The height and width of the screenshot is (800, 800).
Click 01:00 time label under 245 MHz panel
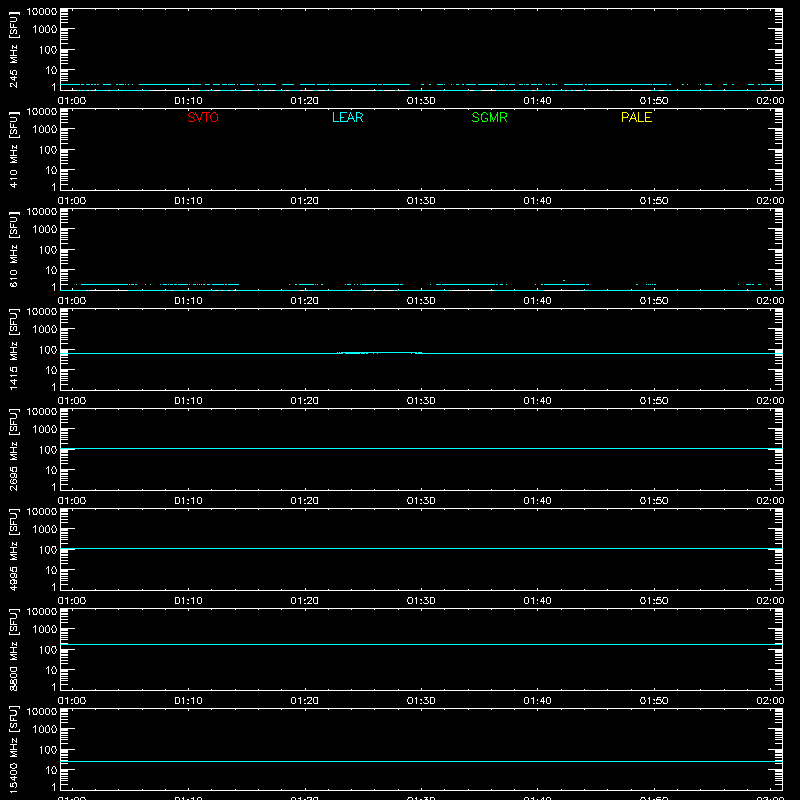click(72, 101)
